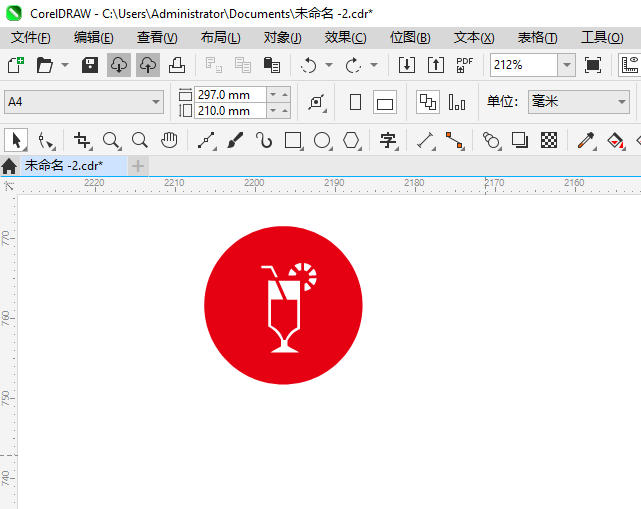The height and width of the screenshot is (509, 641).
Task: Toggle apply layout to current page only
Action: [457, 102]
